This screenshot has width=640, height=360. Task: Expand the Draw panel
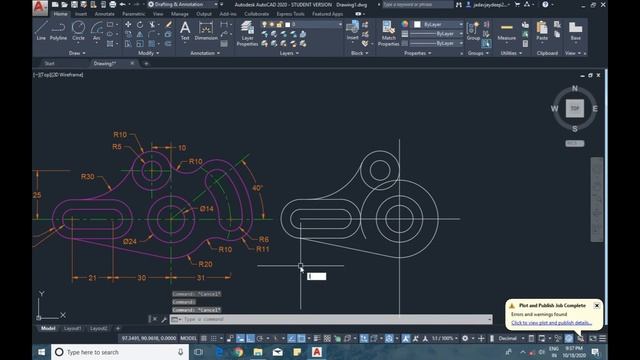(x=77, y=53)
